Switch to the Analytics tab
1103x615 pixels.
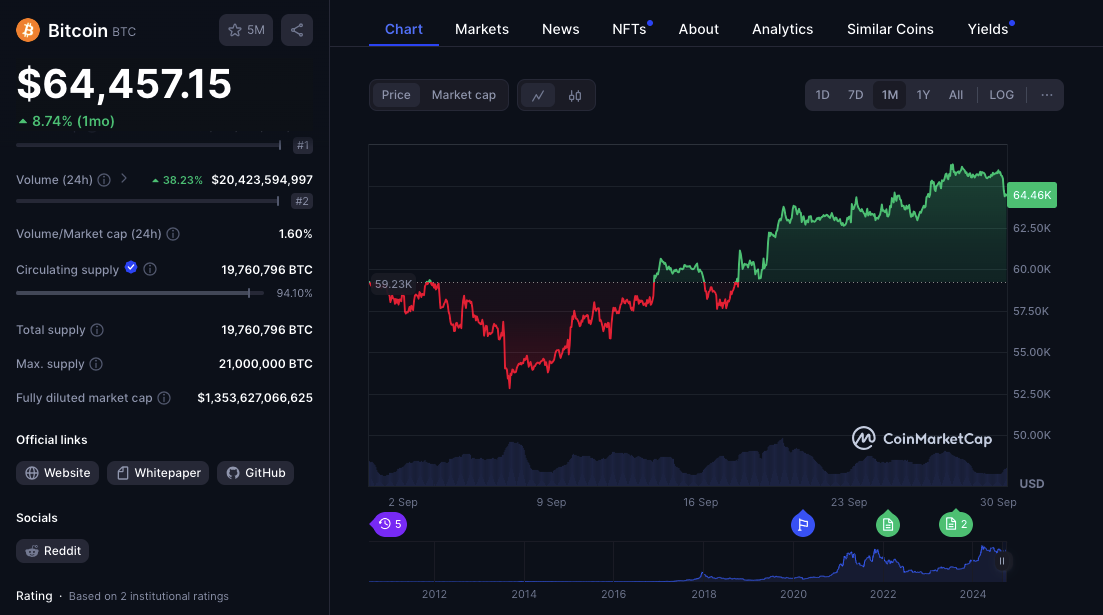tap(782, 29)
